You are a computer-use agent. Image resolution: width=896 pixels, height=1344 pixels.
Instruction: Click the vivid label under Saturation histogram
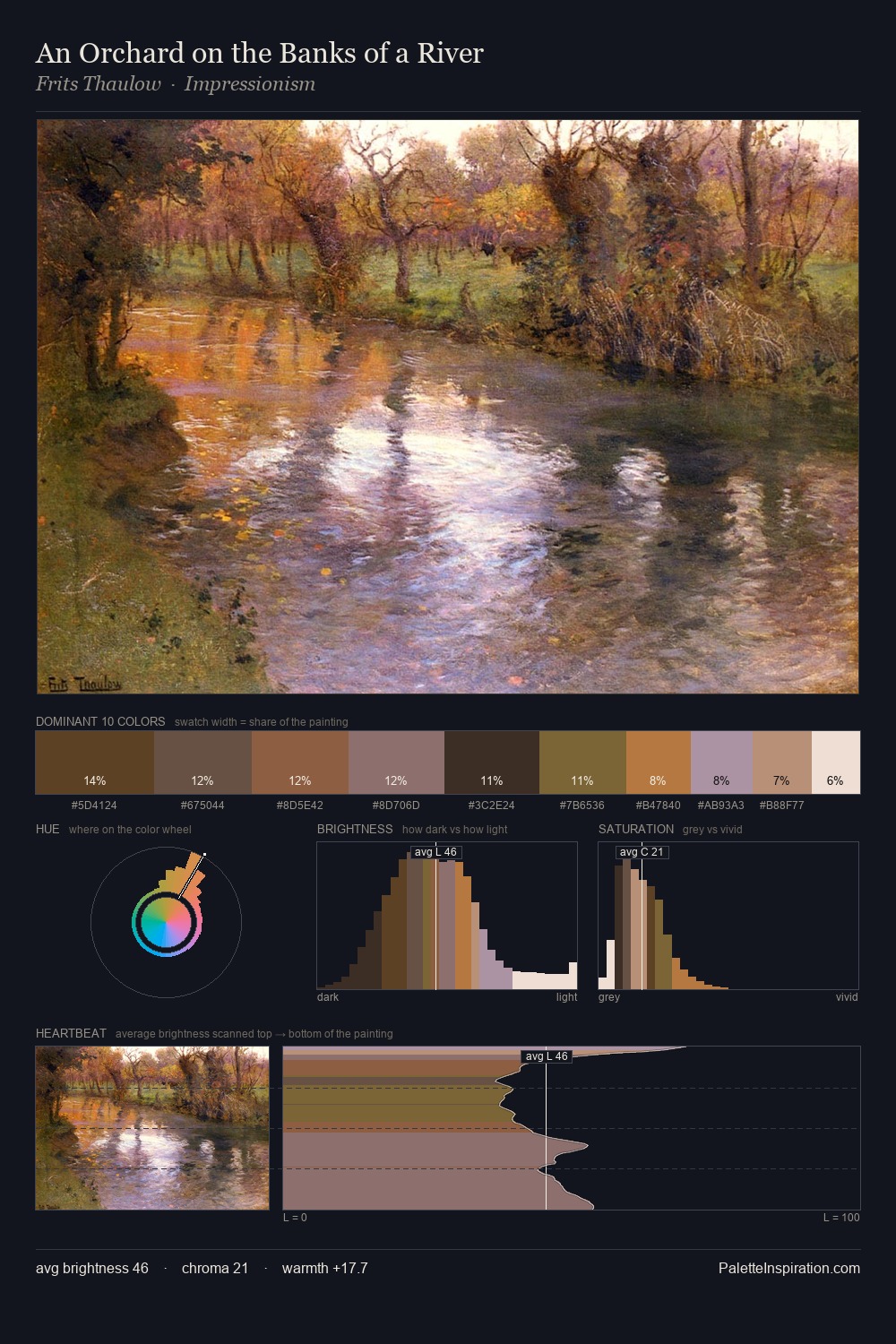click(x=847, y=997)
